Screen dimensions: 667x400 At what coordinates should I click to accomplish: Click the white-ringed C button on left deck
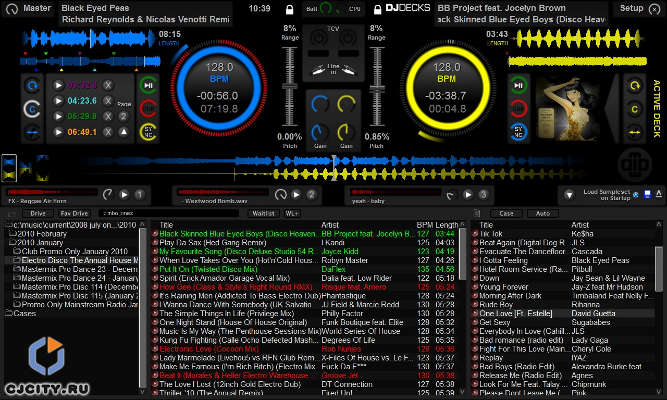(32, 109)
